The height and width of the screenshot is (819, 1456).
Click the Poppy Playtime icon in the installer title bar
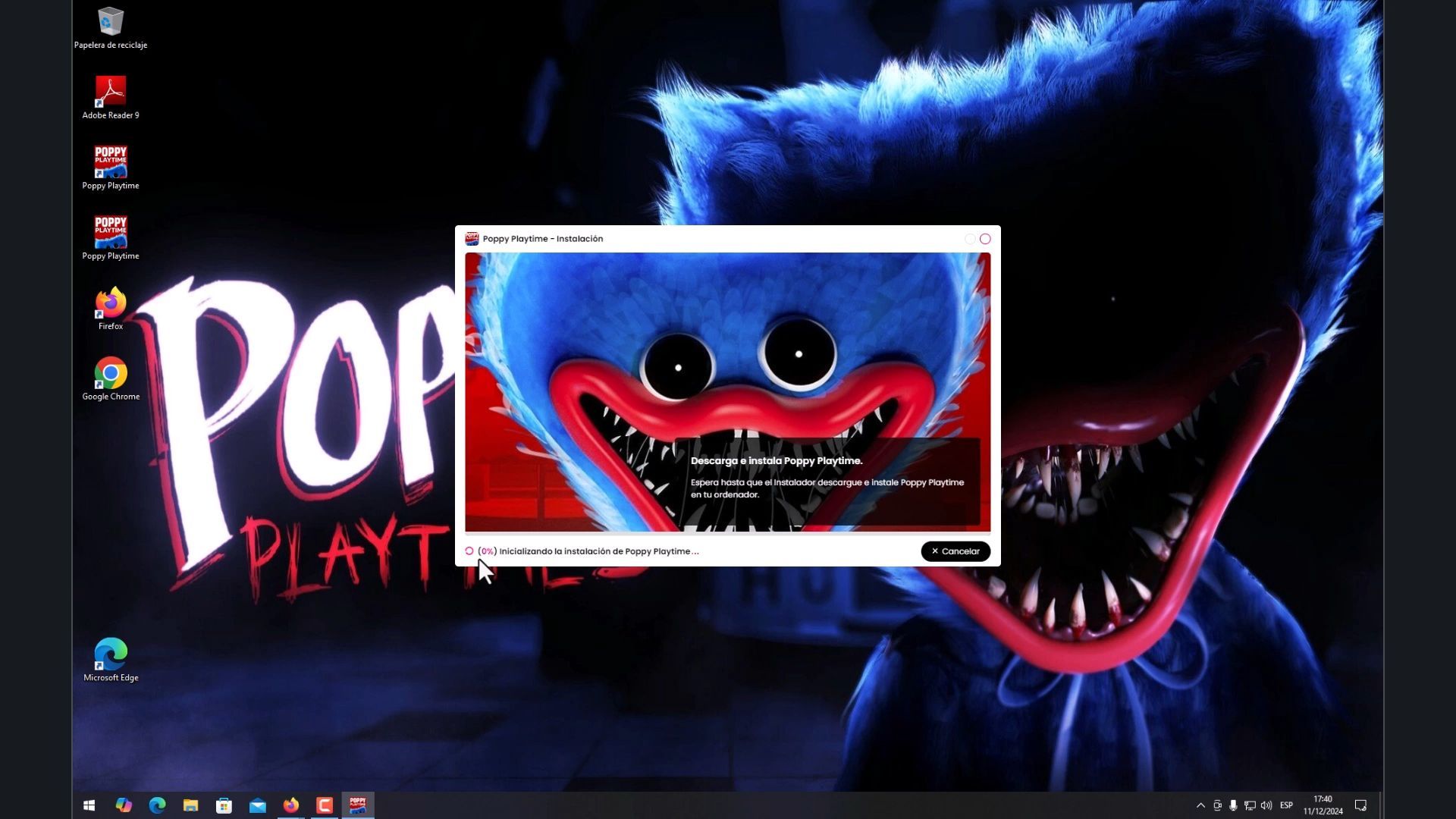[472, 239]
